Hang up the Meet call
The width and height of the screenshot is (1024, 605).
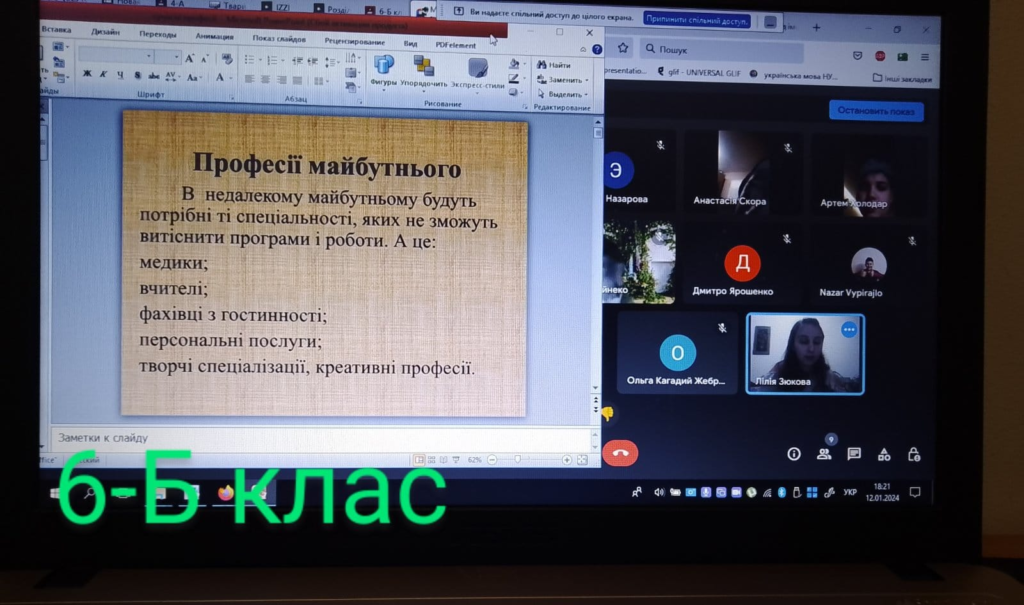pyautogui.click(x=620, y=453)
